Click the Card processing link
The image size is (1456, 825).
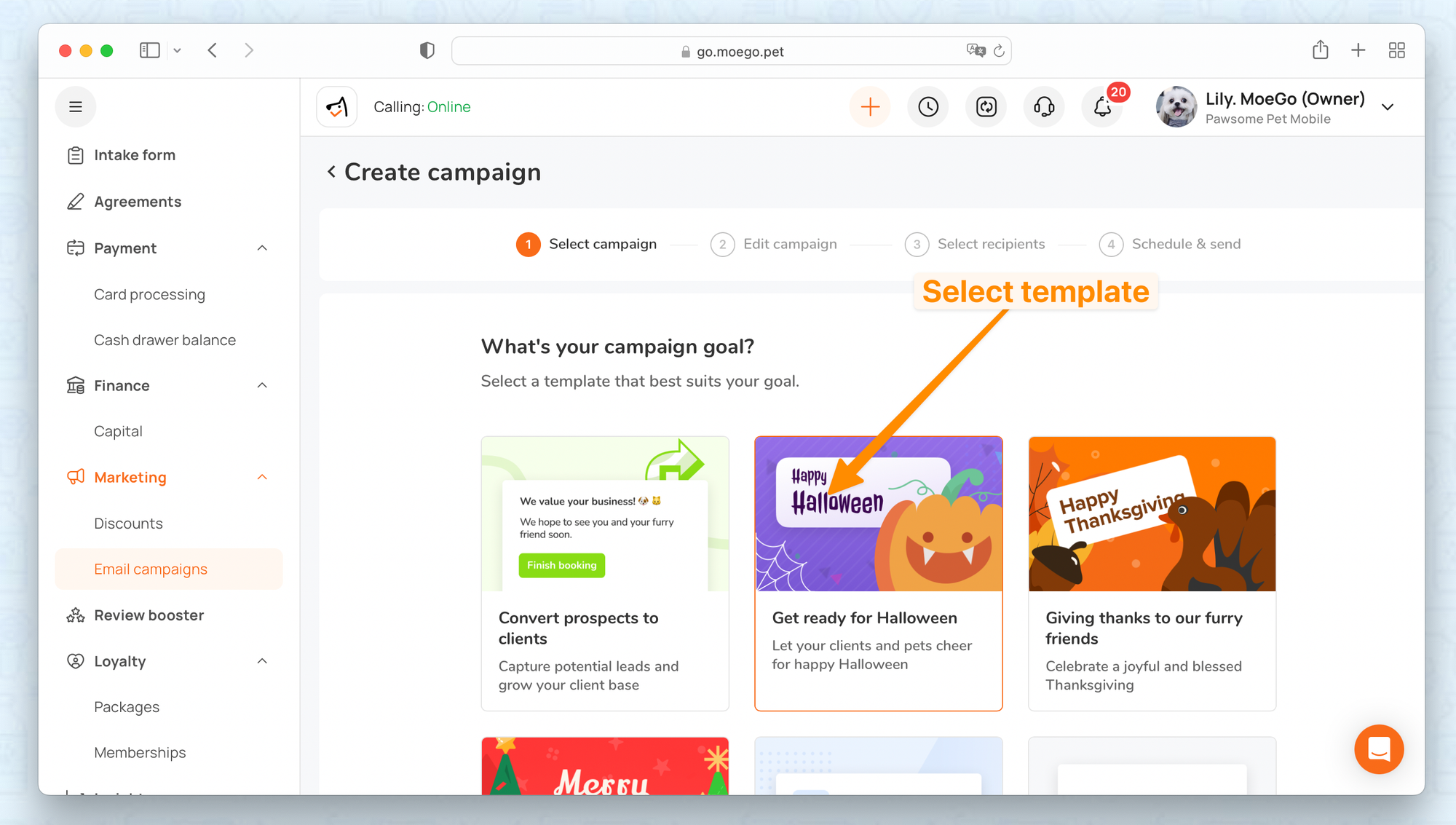pos(149,294)
